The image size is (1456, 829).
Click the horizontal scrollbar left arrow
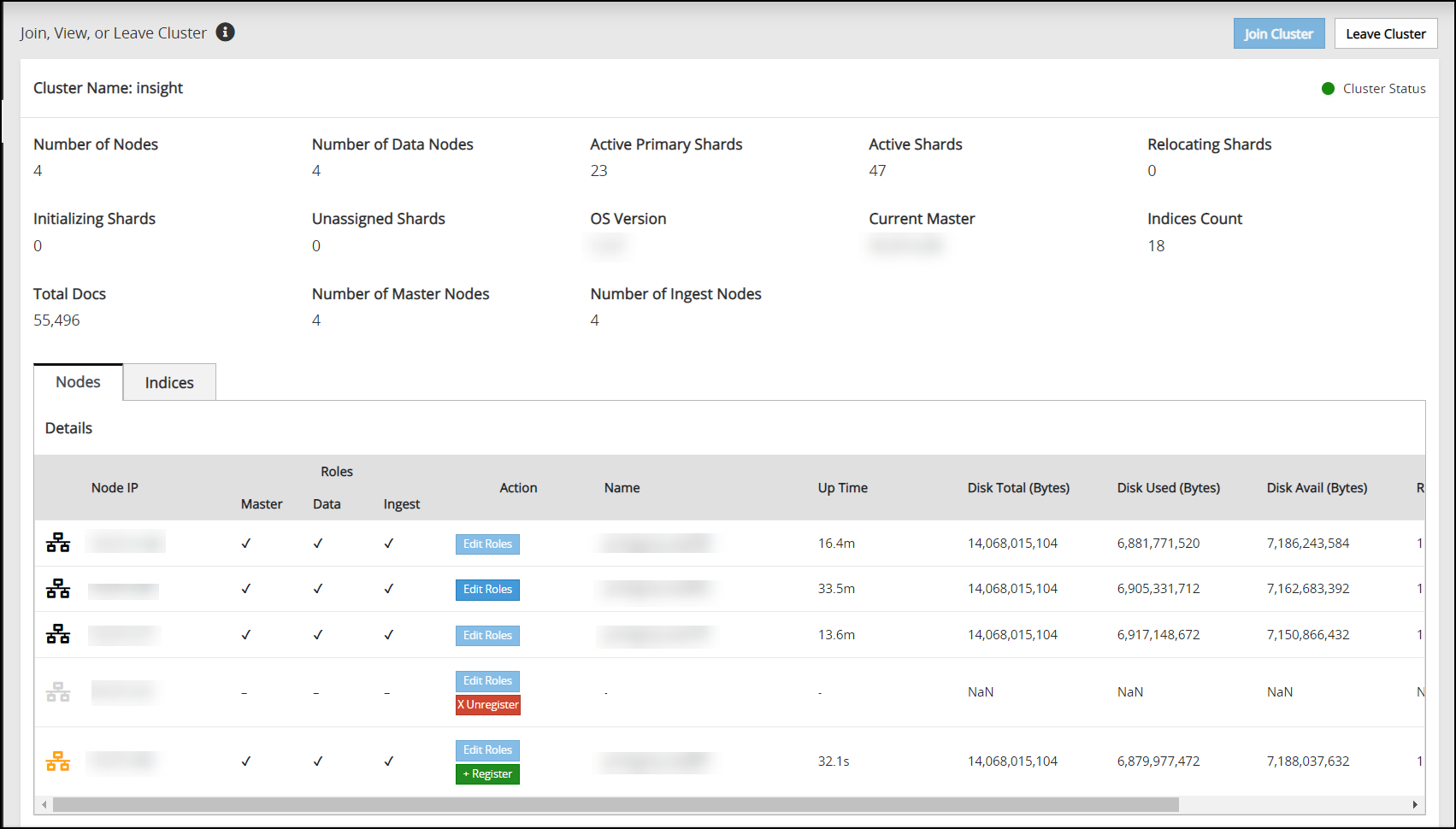pos(44,805)
